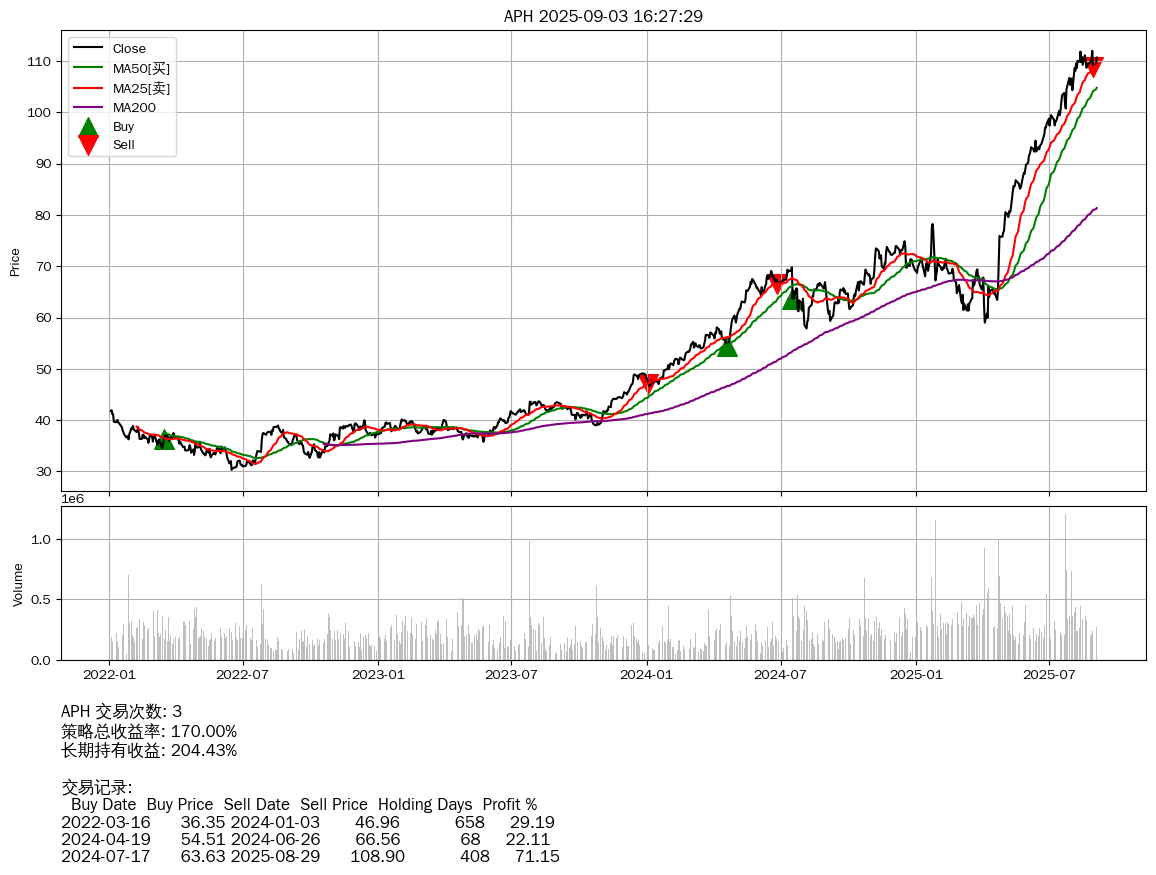Image resolution: width=1156 pixels, height=875 pixels.
Task: Click the trade record row sold 2025-08-29
Action: [x=310, y=857]
